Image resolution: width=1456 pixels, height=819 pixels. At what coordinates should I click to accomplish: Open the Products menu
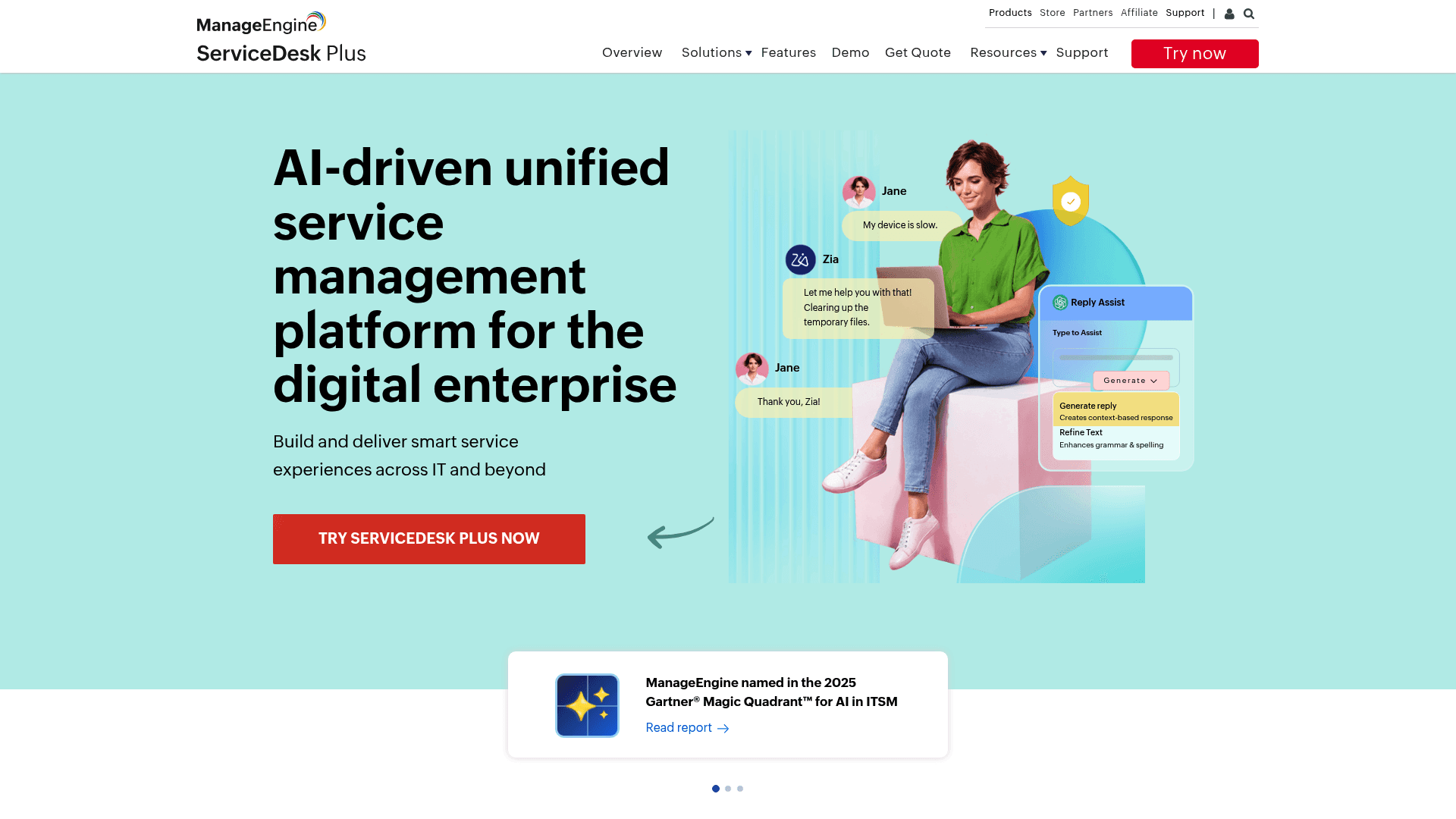pyautogui.click(x=1010, y=13)
